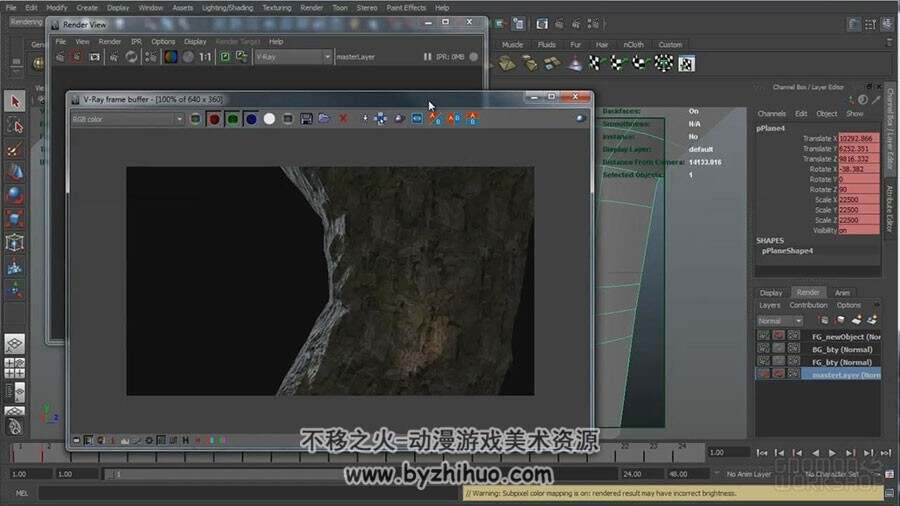Toggle alpha channel white circle in VFB
Screen dimensions: 900x506
(x=269, y=119)
